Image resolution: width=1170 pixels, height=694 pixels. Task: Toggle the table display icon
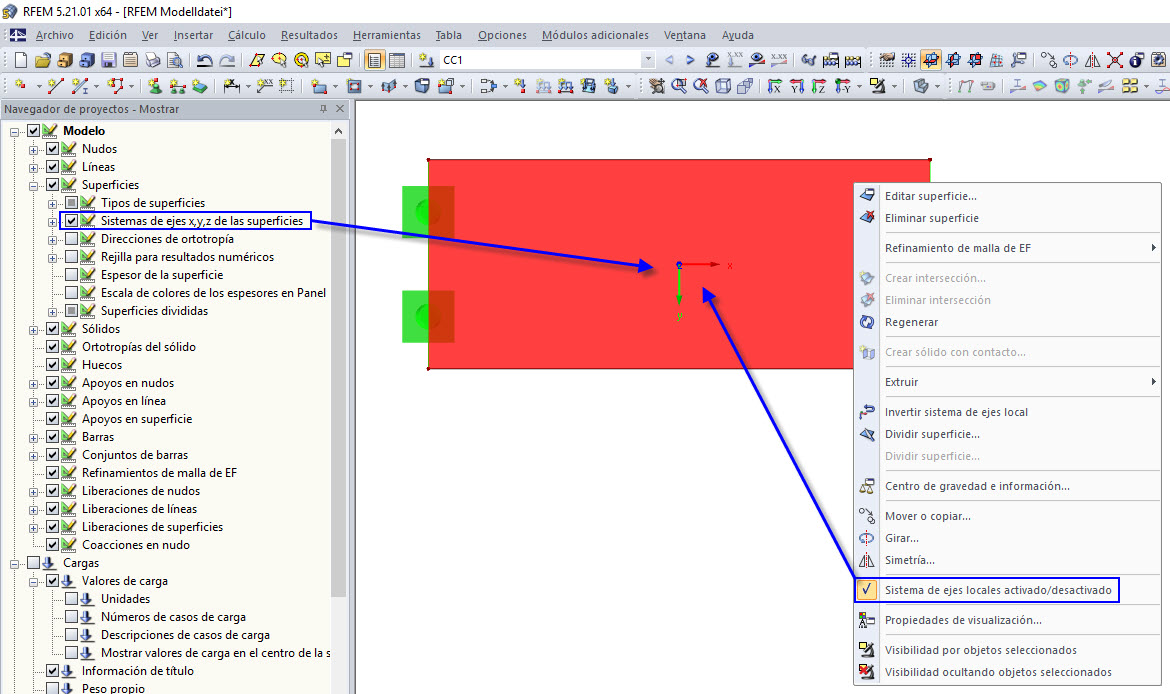397,60
